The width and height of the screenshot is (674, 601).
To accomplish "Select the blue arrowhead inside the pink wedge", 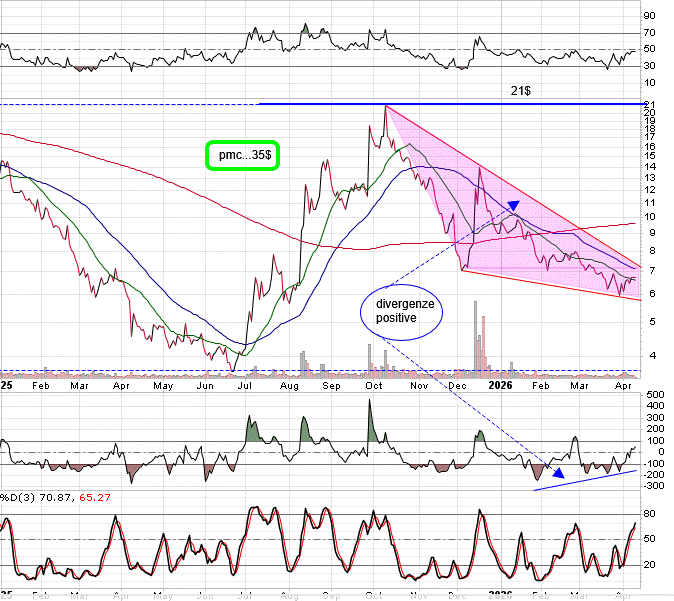I will pyautogui.click(x=513, y=207).
